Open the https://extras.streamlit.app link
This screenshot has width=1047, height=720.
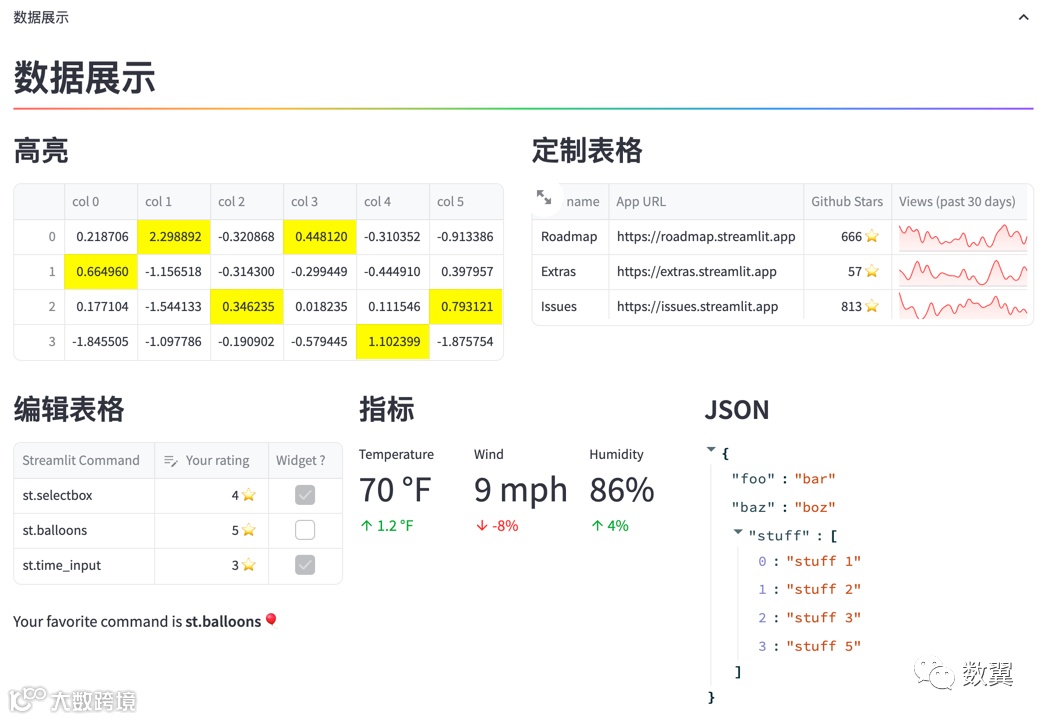point(696,271)
